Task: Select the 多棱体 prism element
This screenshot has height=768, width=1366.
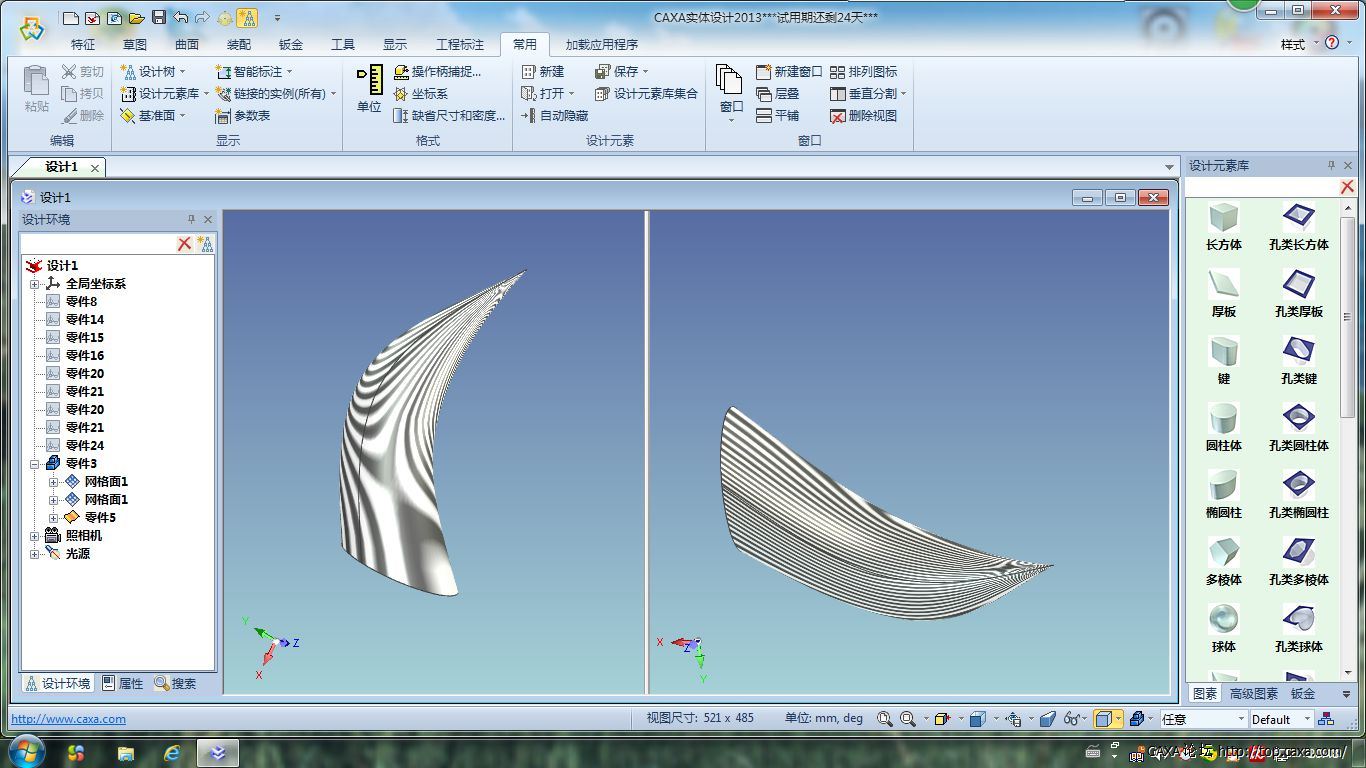Action: tap(1224, 562)
